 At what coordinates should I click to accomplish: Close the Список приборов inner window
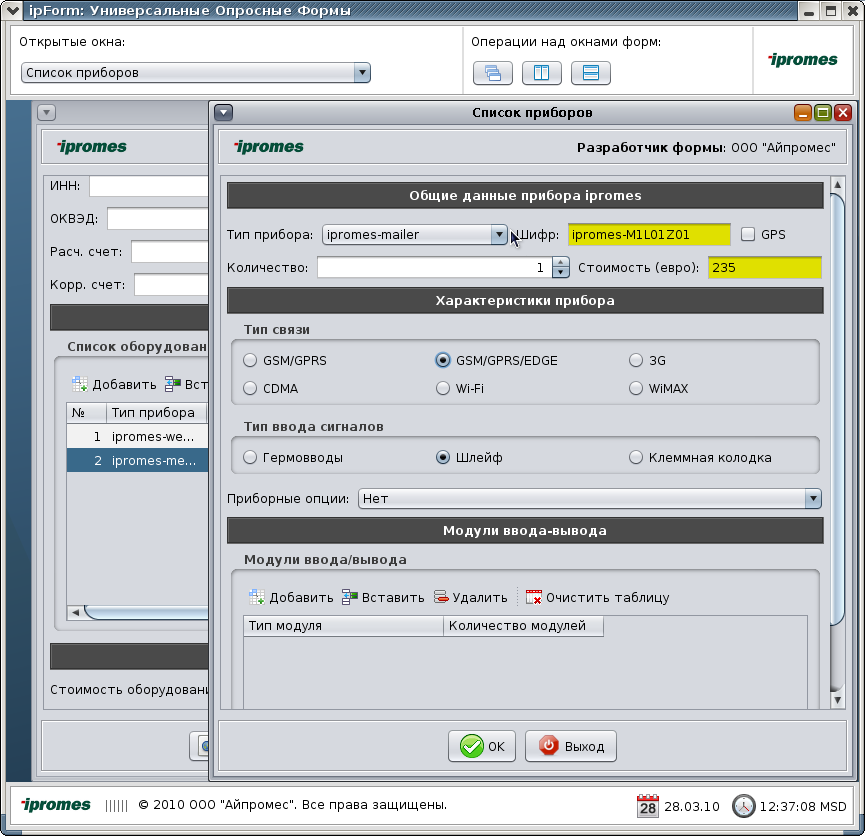pyautogui.click(x=842, y=113)
